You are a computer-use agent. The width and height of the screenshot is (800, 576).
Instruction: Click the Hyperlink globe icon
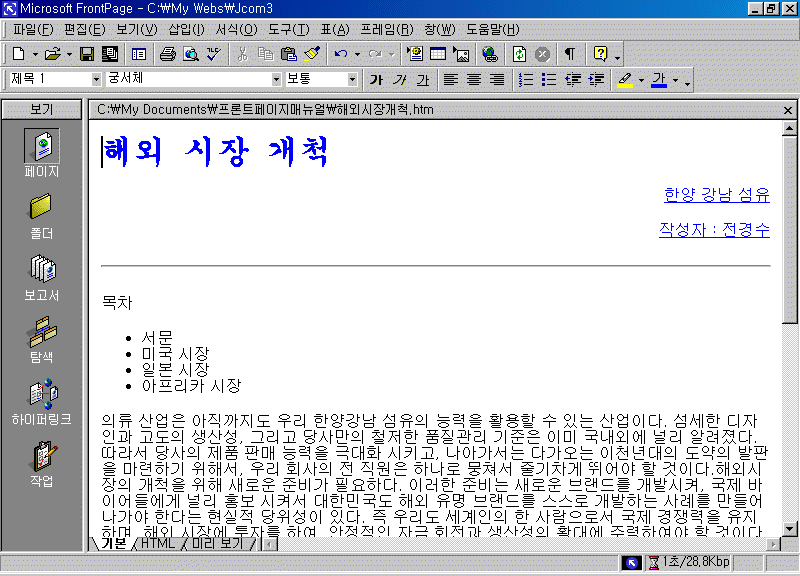pos(490,54)
